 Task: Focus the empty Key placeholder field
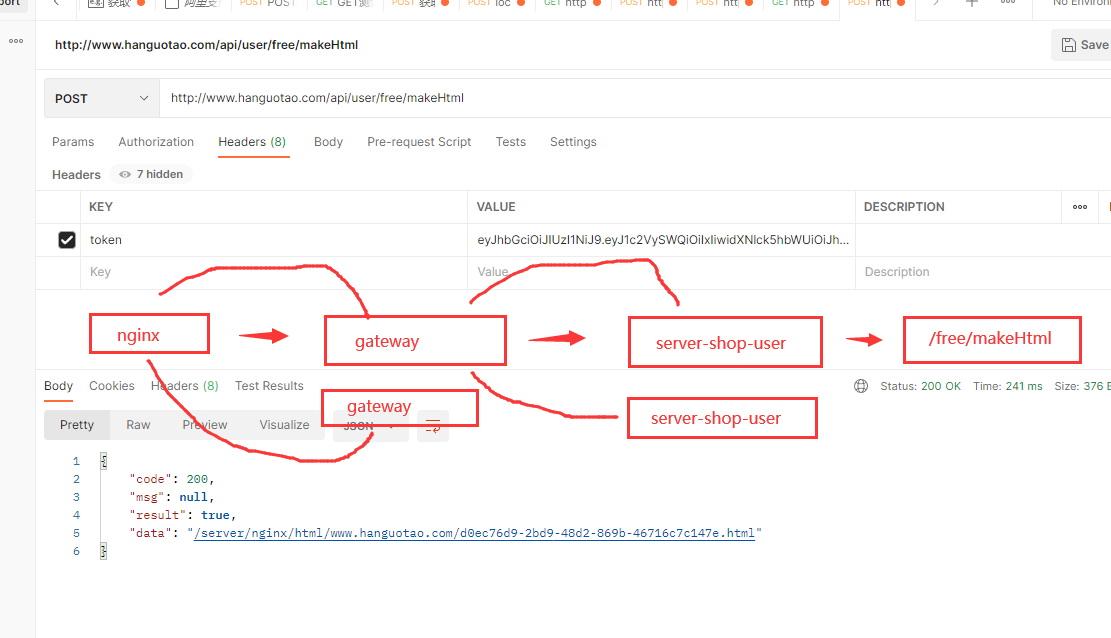pyautogui.click(x=273, y=272)
